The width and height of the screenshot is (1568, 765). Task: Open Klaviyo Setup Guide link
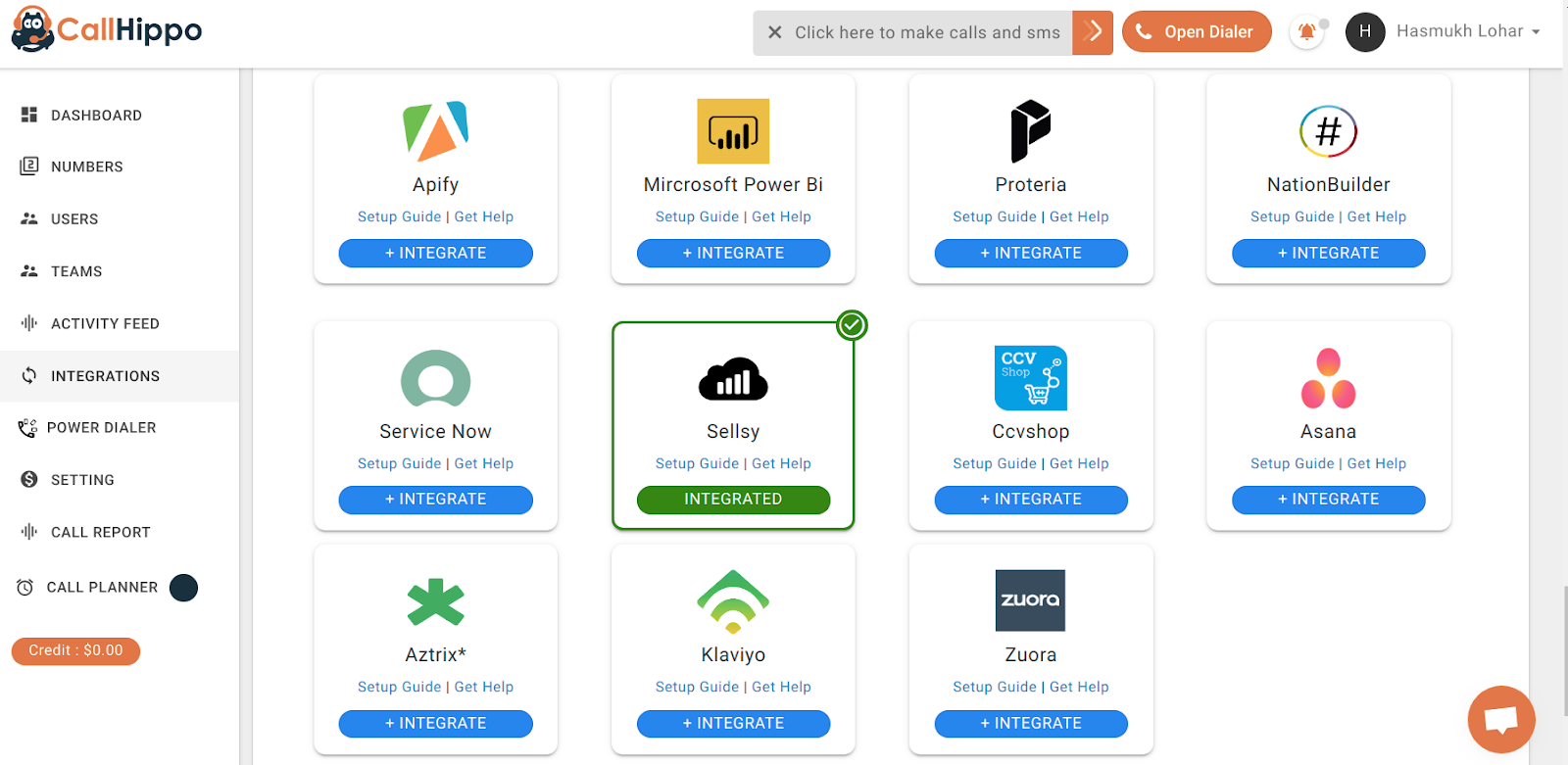click(697, 687)
